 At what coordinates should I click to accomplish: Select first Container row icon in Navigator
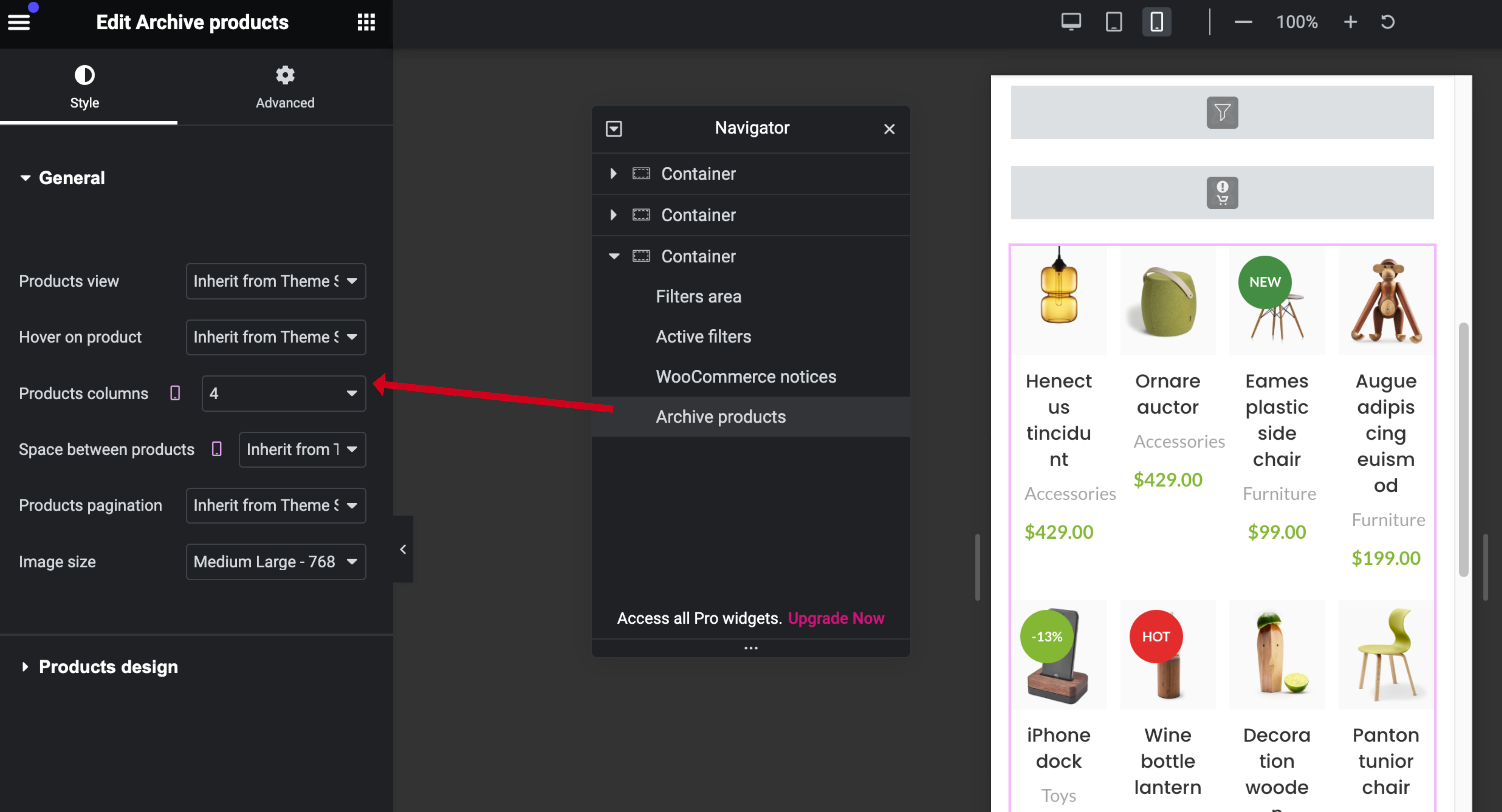pos(641,174)
